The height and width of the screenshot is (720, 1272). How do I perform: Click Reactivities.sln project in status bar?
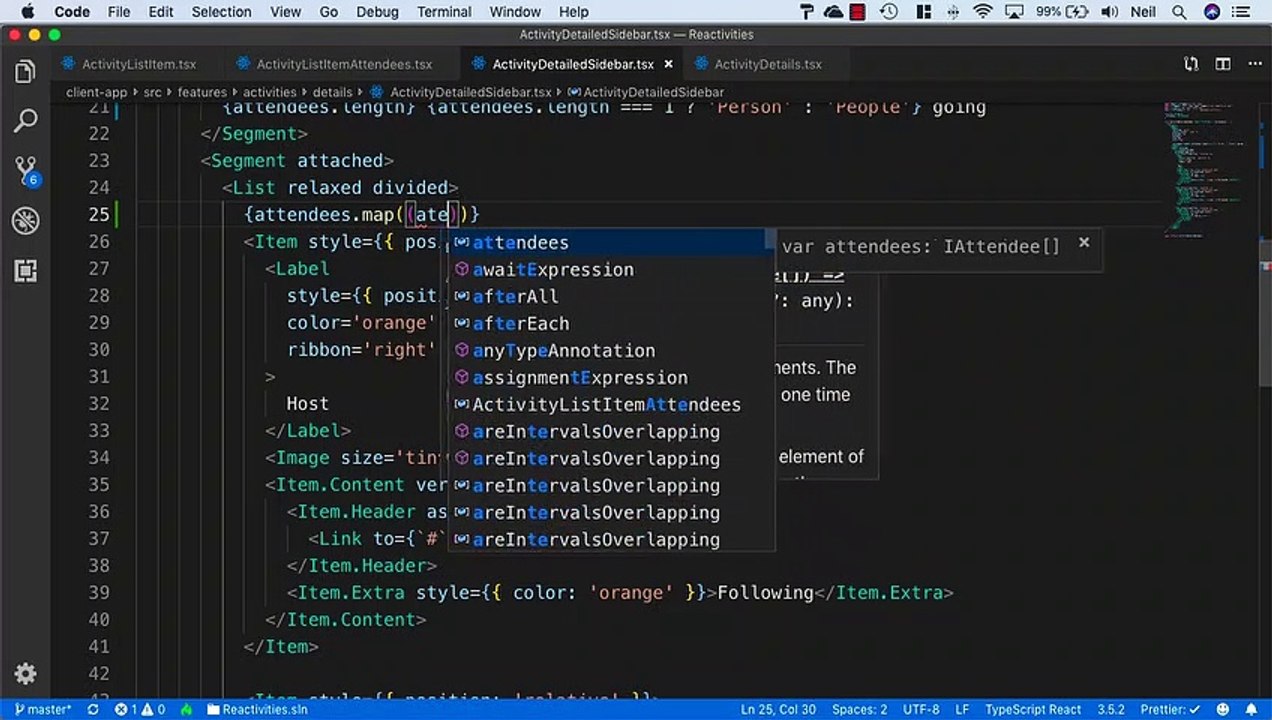(x=257, y=709)
